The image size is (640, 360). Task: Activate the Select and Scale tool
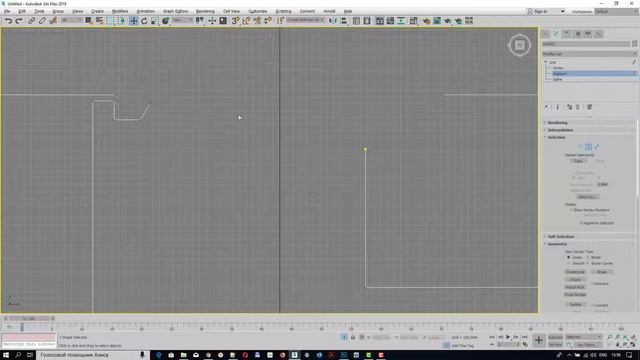[155, 20]
